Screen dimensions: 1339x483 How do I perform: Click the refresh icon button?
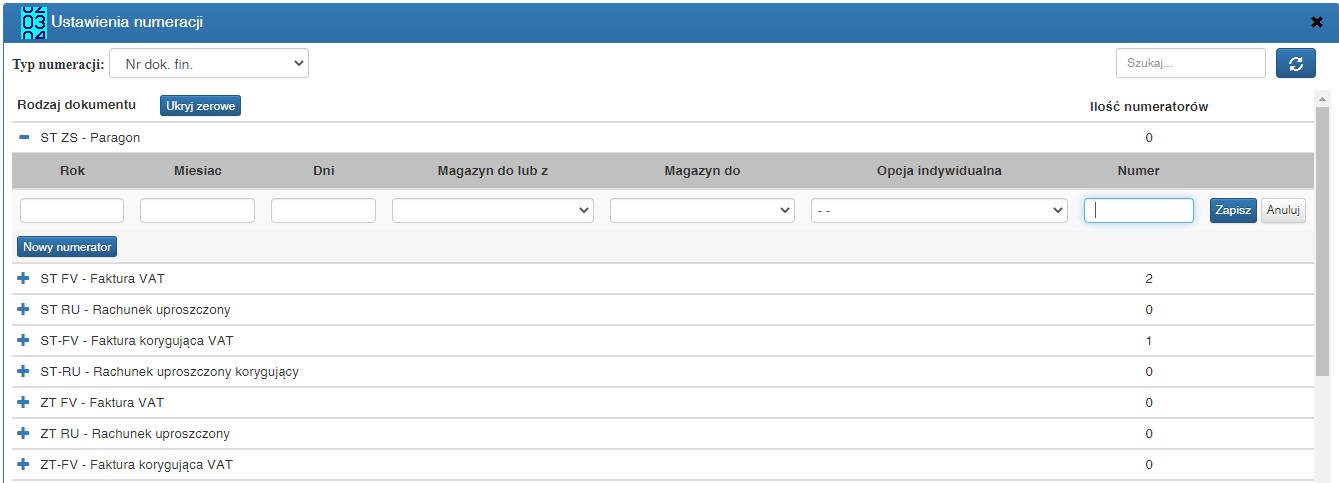tap(1296, 63)
